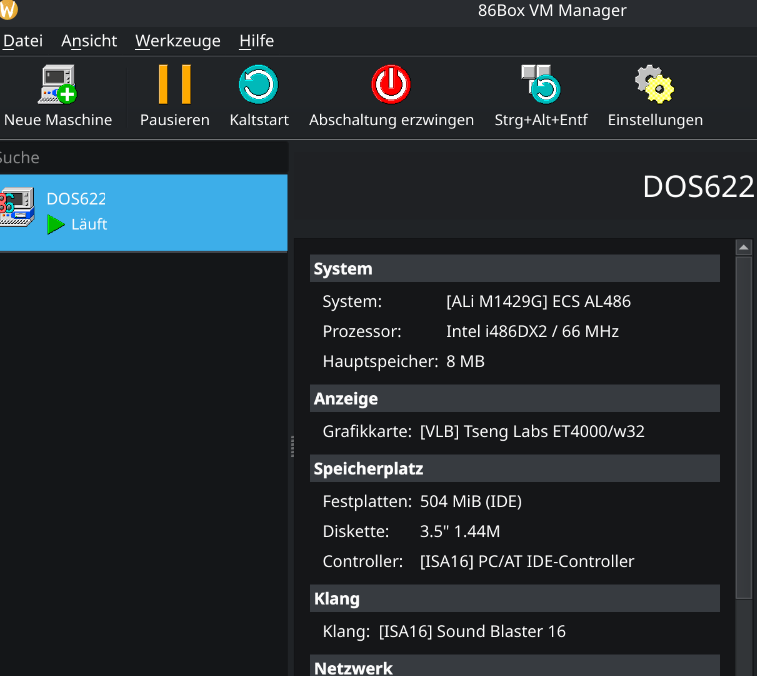Click '[ISA16] PC/AT IDE-Controller' value
The image size is (757, 676).
click(x=527, y=561)
